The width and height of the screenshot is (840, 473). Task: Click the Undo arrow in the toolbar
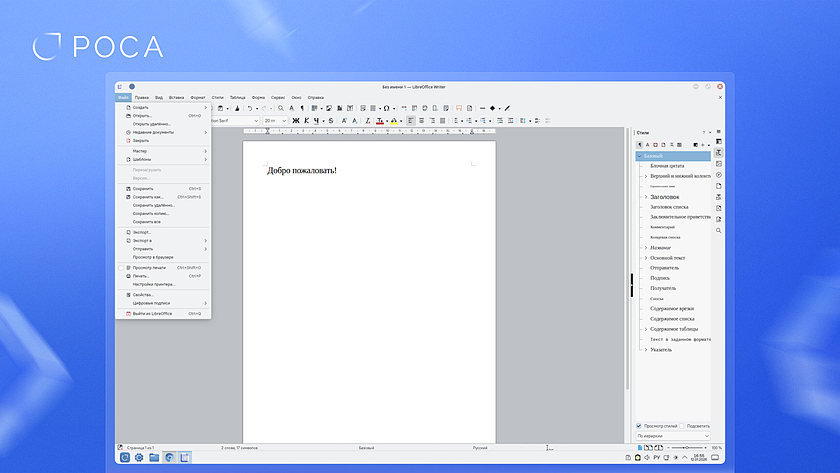[x=250, y=108]
